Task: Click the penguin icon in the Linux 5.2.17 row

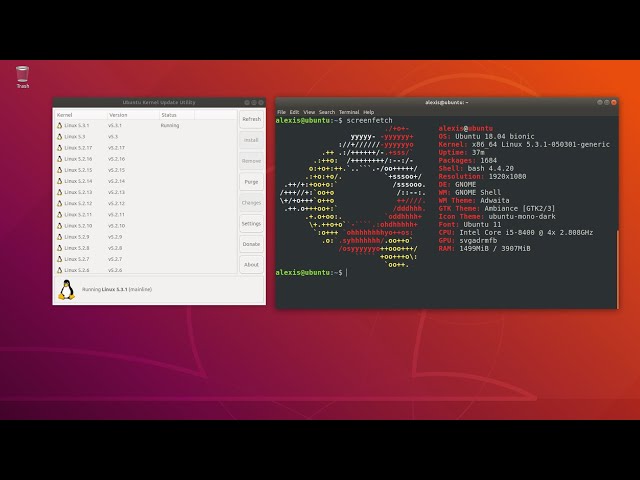Action: coord(60,148)
